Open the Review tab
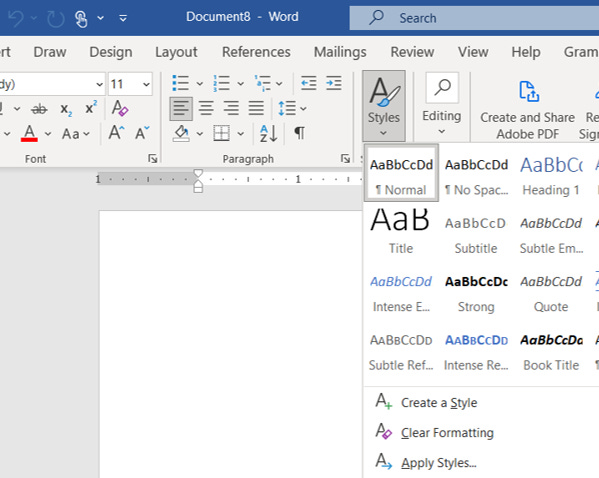Screen dimensions: 599x478 coord(412,52)
